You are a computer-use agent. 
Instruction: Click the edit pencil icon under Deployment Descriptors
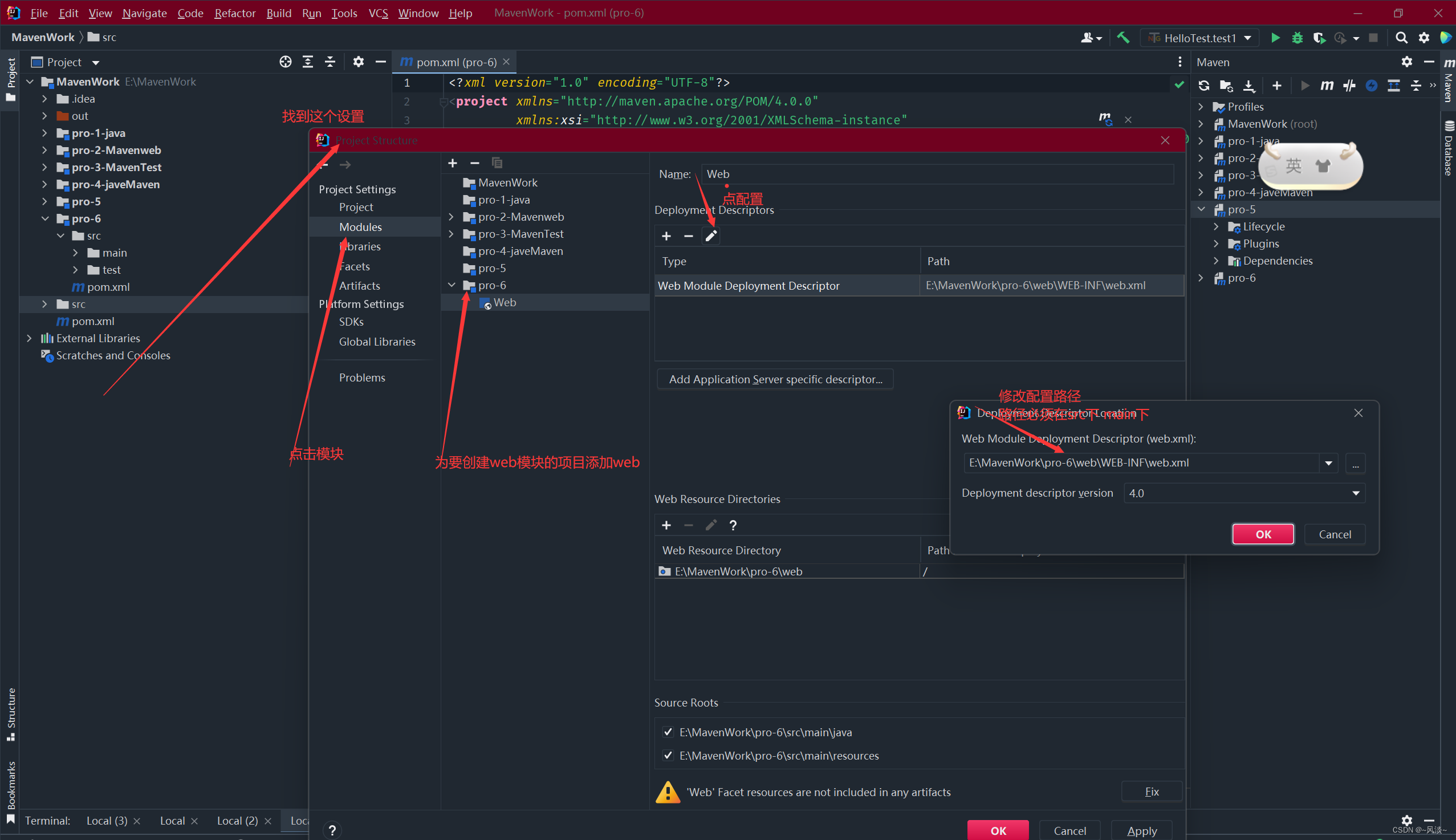[x=711, y=236]
